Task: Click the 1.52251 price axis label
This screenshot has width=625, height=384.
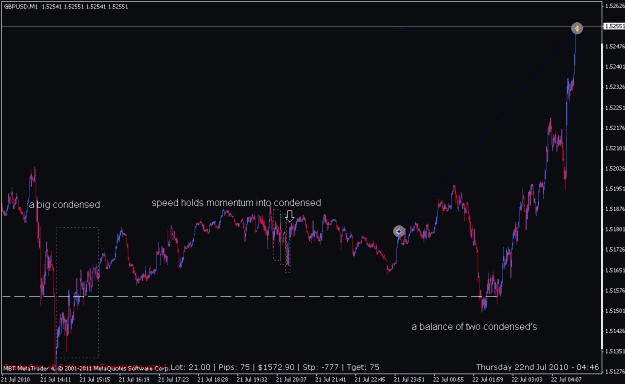Action: tap(615, 108)
